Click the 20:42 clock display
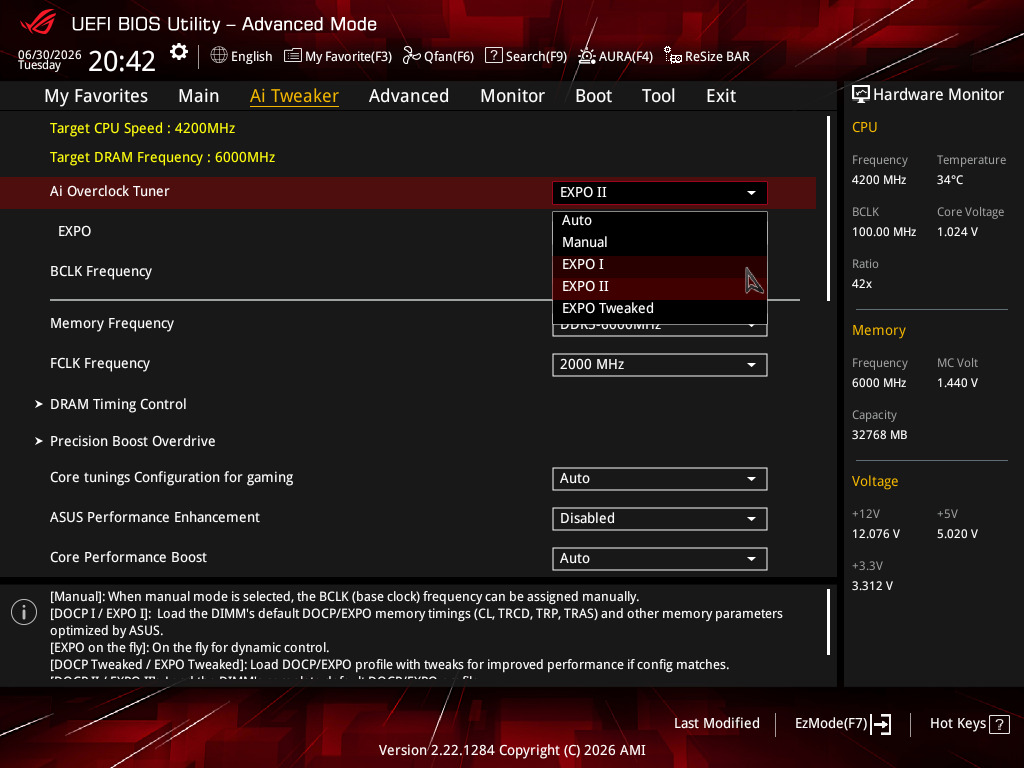This screenshot has width=1024, height=768. [122, 62]
